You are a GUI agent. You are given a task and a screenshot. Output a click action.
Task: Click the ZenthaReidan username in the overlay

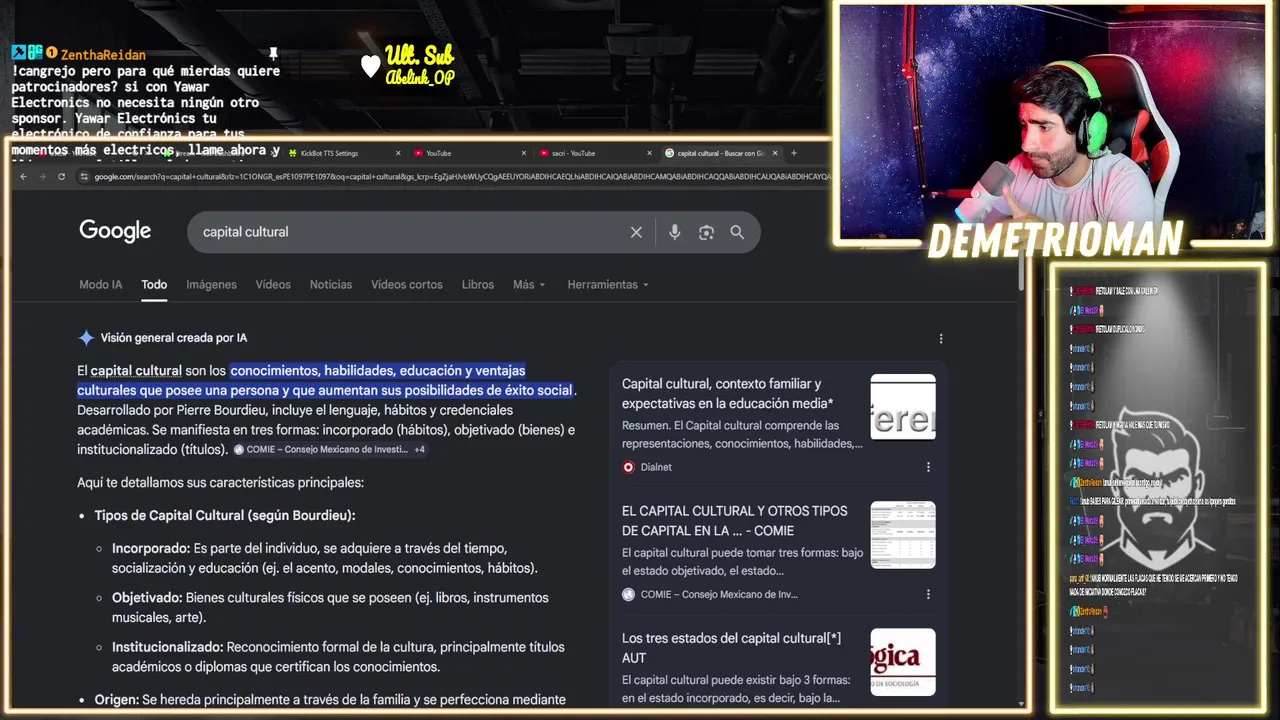[x=103, y=55]
